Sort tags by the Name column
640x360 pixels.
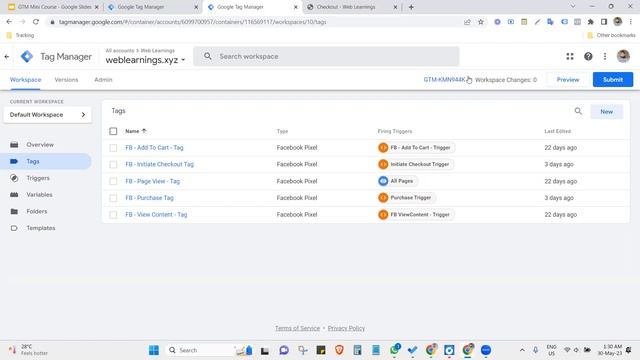(x=136, y=131)
